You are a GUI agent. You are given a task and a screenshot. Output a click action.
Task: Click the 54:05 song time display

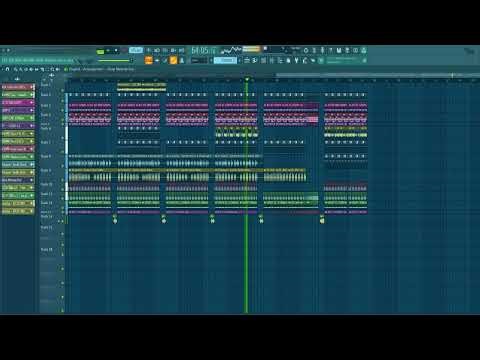pyautogui.click(x=203, y=51)
